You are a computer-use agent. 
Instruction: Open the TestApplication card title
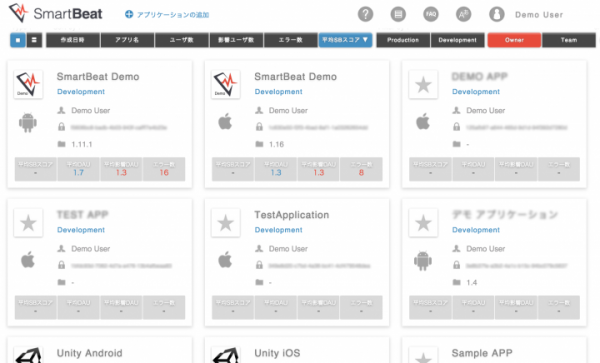tap(292, 215)
